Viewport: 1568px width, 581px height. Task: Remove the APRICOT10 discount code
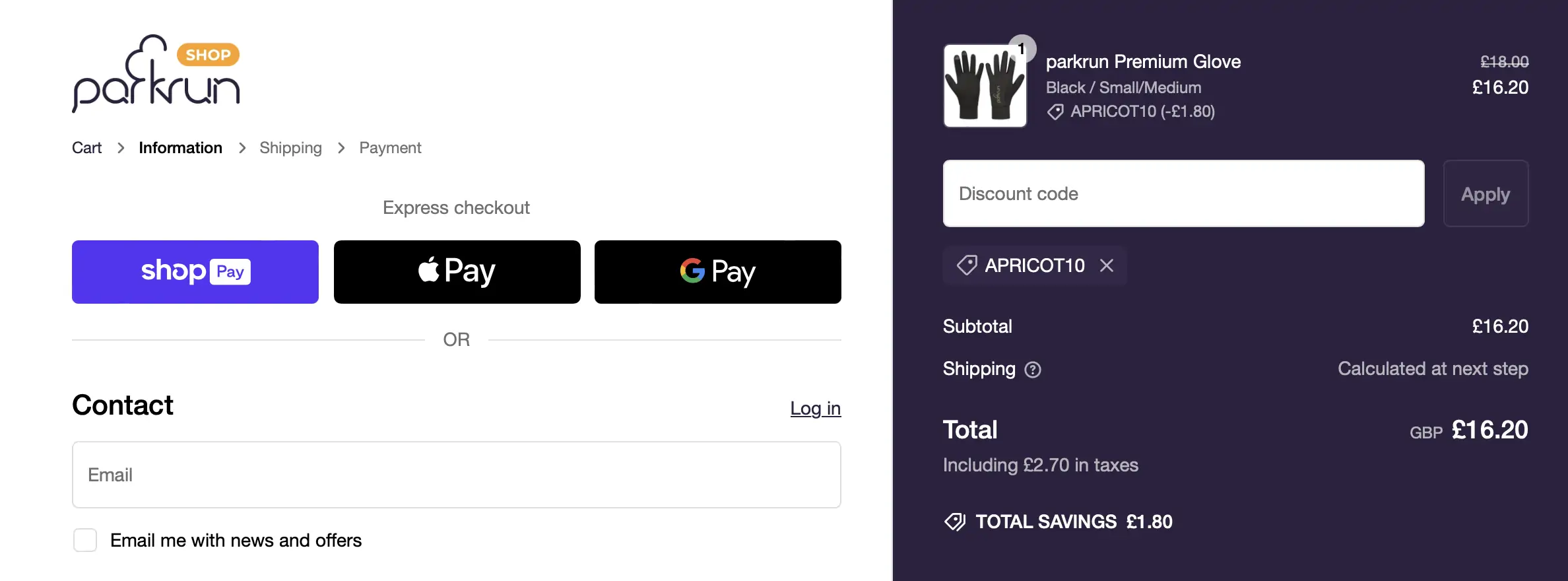coord(1107,265)
